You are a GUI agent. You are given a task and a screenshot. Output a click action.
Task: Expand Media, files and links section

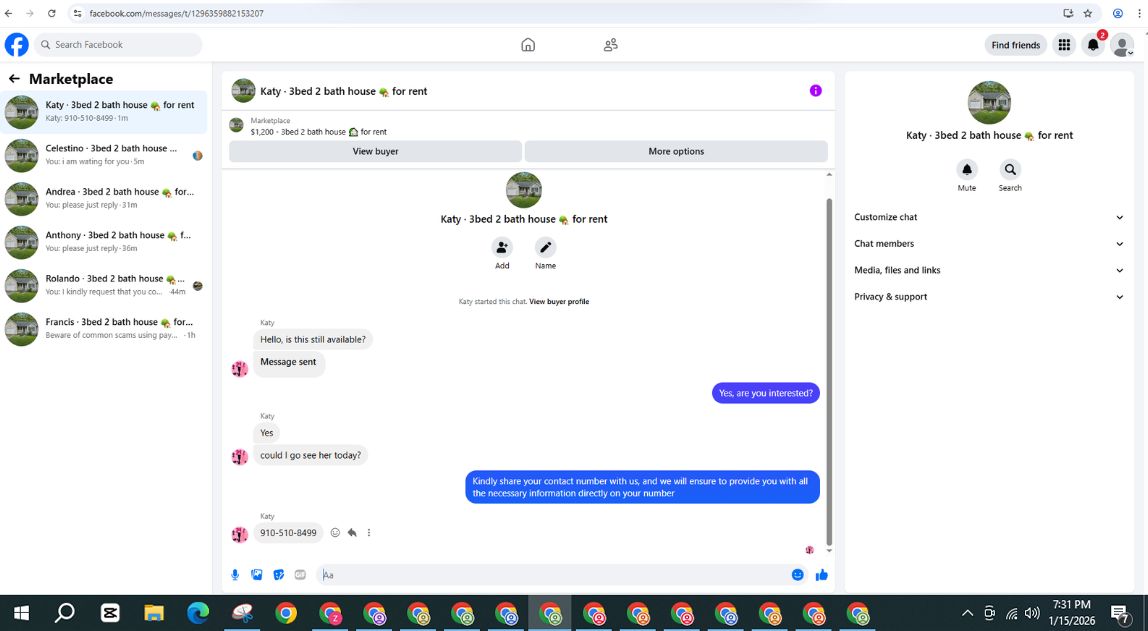[x=988, y=270]
